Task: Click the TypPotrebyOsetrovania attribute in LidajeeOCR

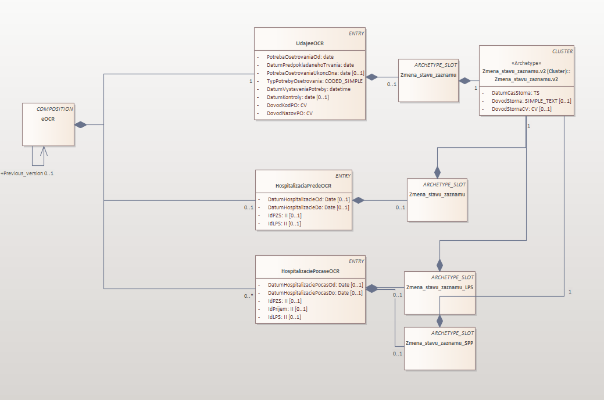Action: coord(307,82)
